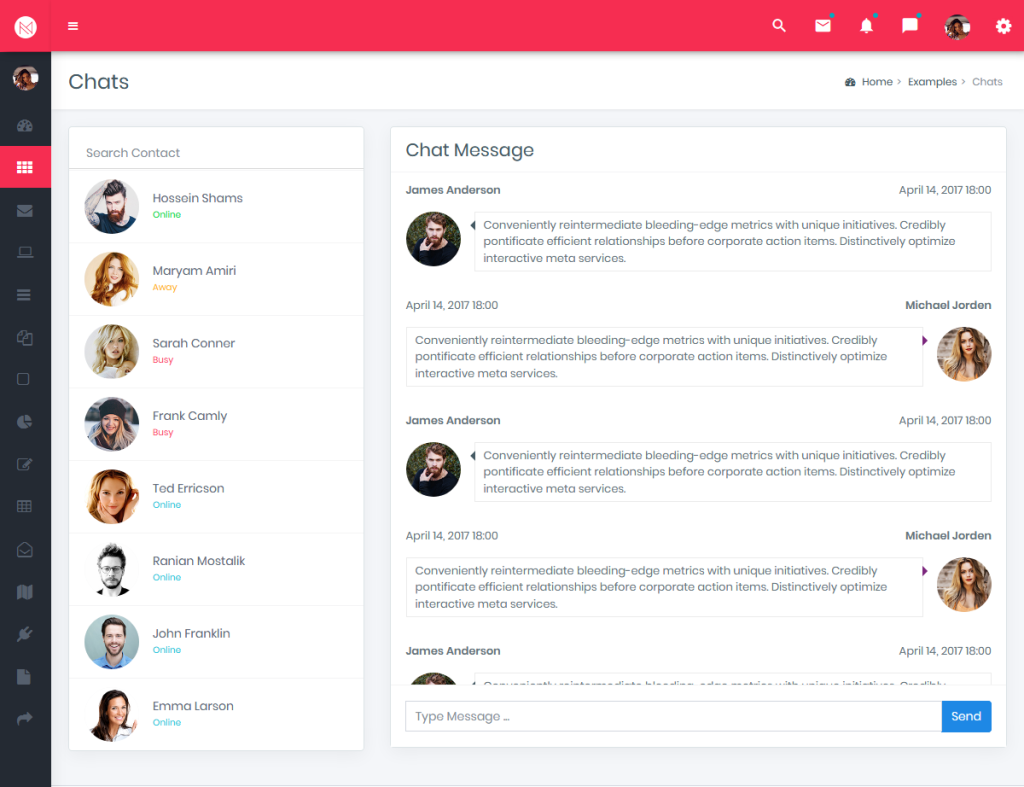
Task: Navigate to Home via the breadcrumb
Action: coord(875,81)
